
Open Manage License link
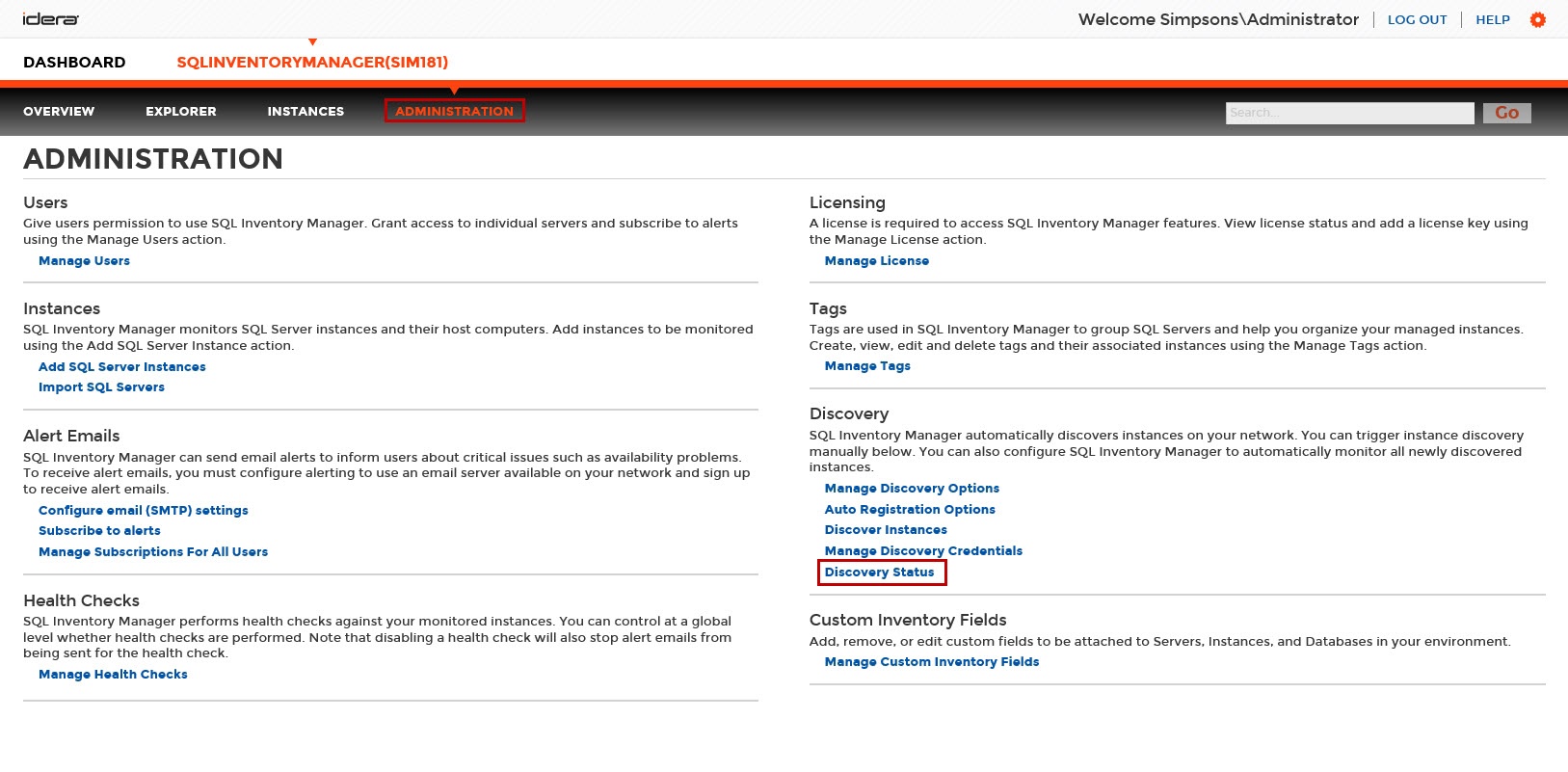(877, 260)
